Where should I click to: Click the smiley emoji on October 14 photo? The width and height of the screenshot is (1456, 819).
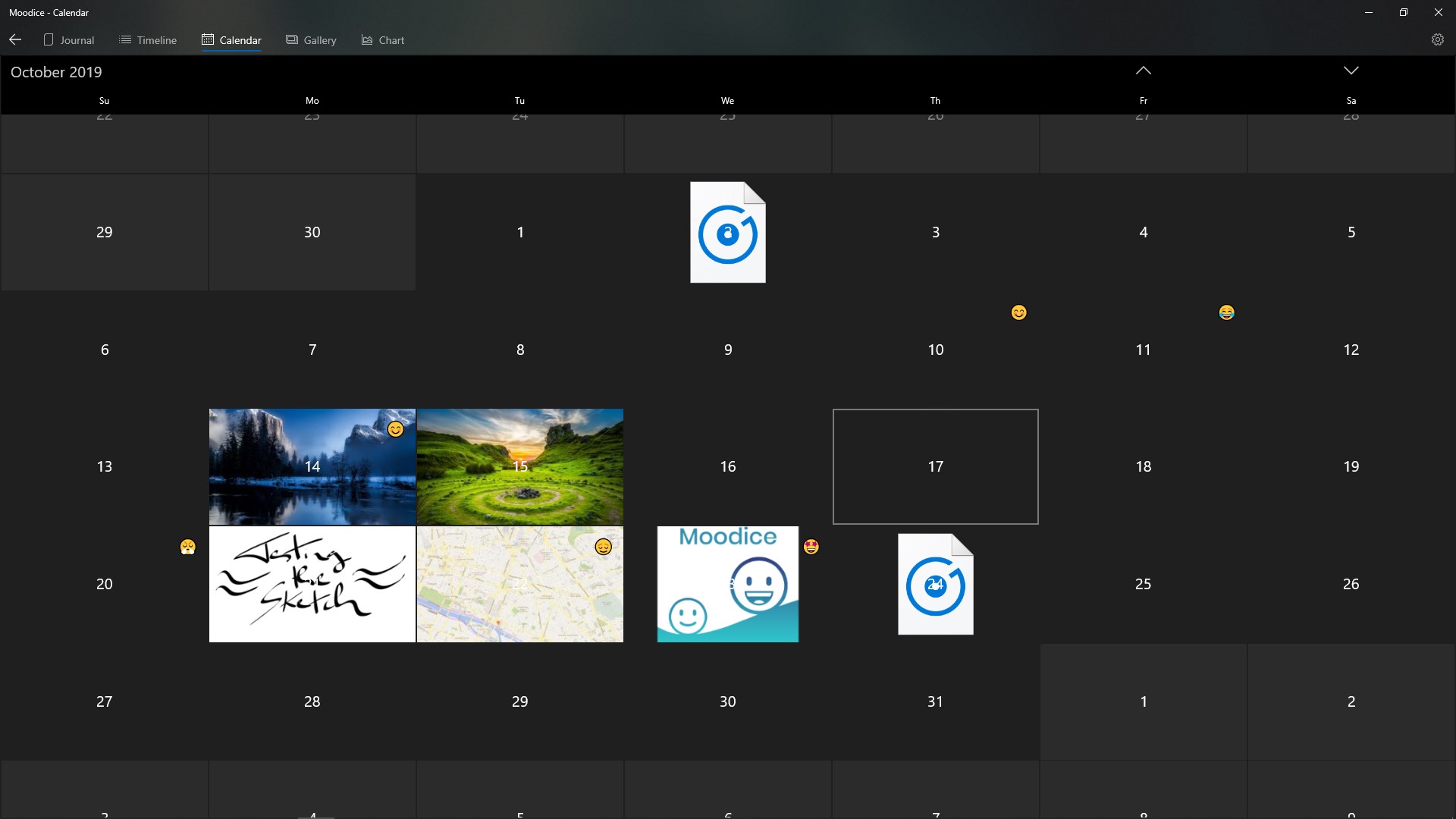[x=395, y=430]
